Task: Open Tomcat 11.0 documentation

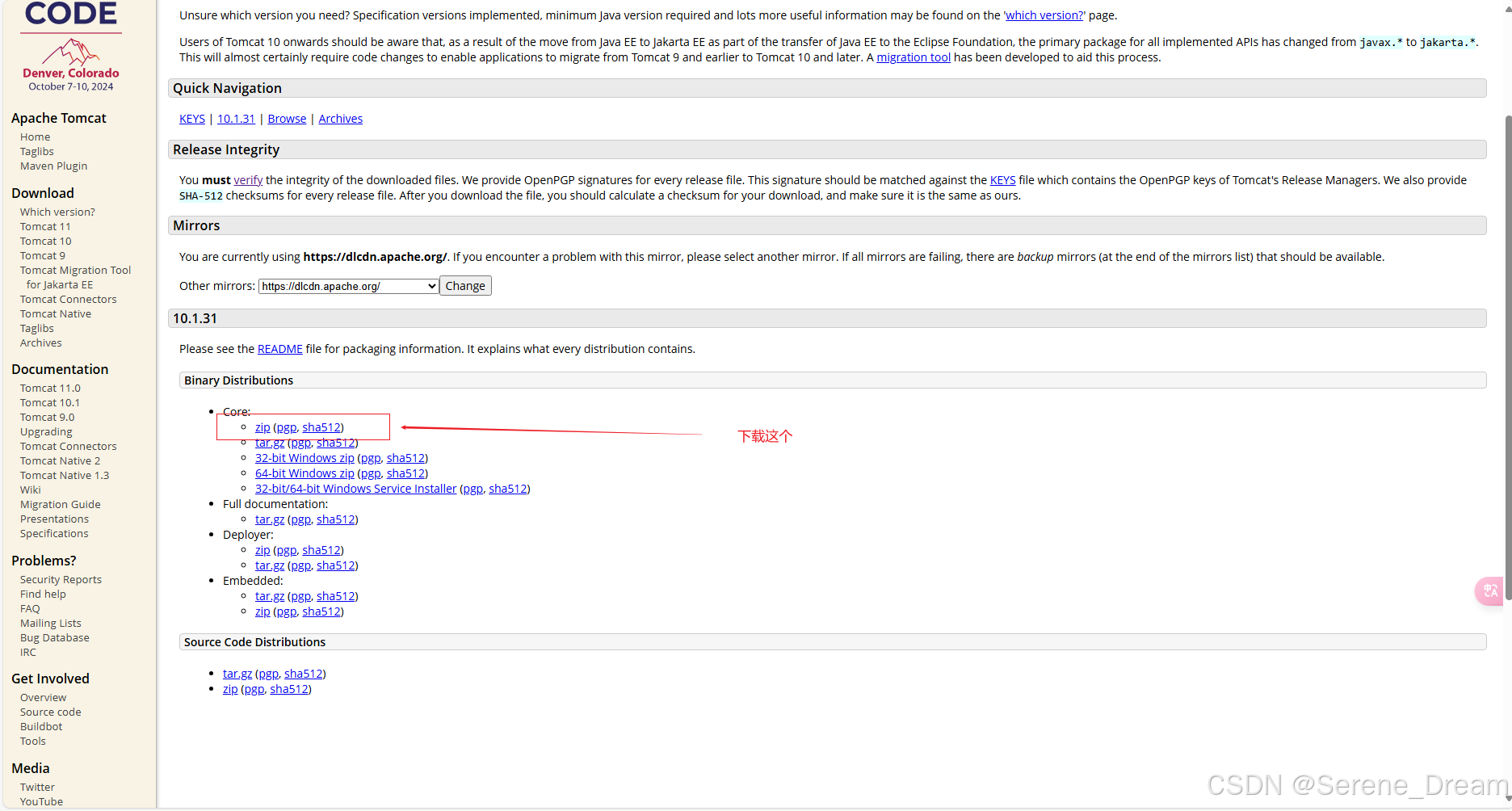Action: (50, 389)
